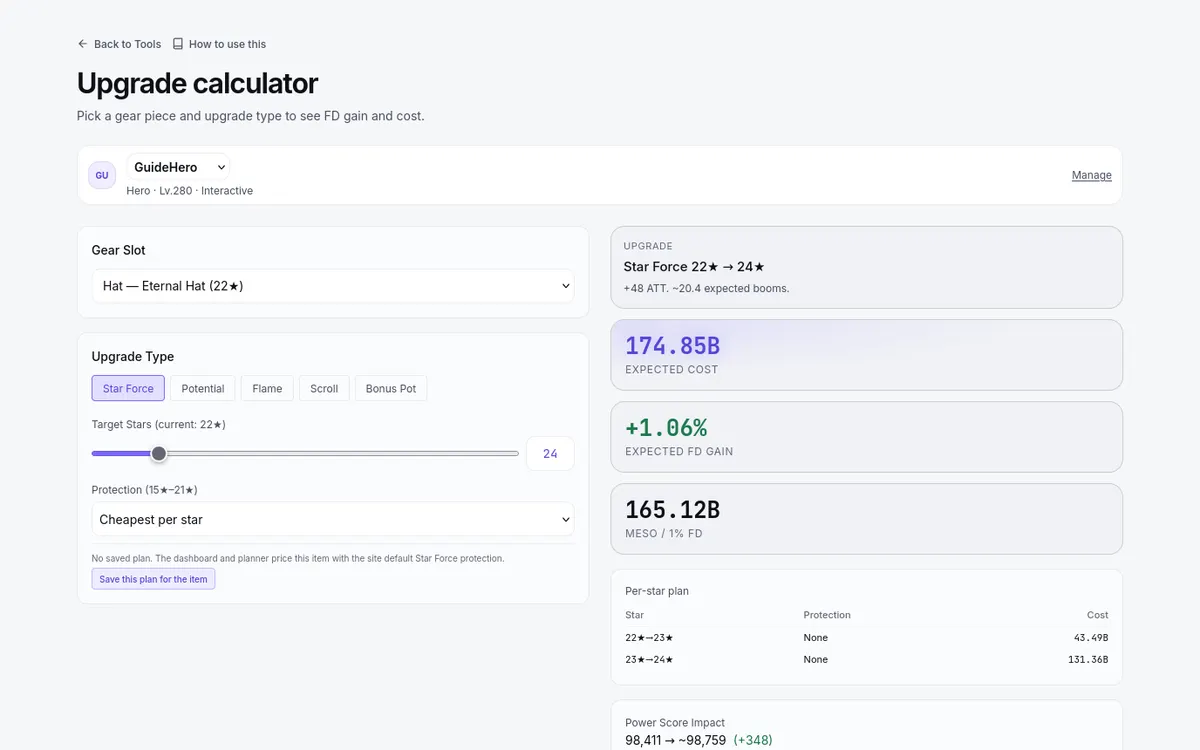Open the How to use this link
This screenshot has height=750, width=1200.
[x=219, y=44]
